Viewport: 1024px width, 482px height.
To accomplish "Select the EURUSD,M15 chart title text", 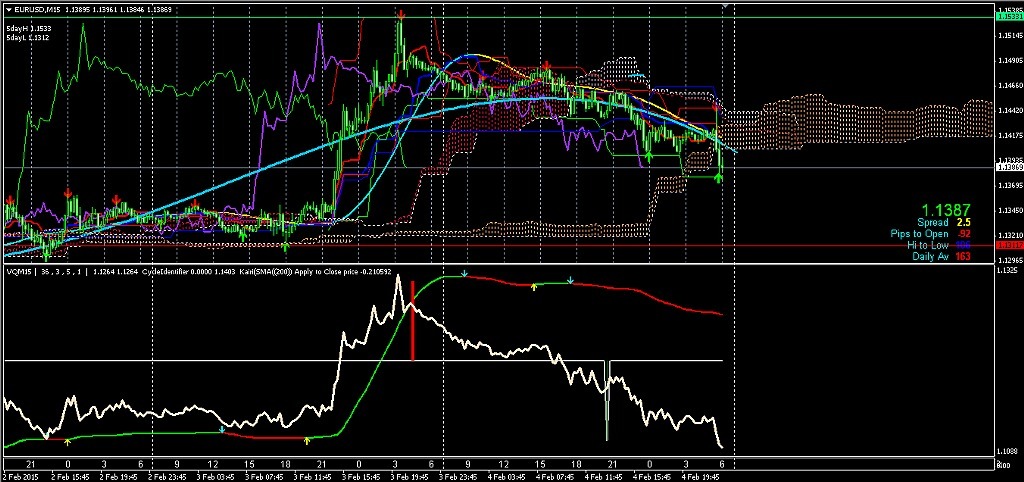I will [x=37, y=9].
